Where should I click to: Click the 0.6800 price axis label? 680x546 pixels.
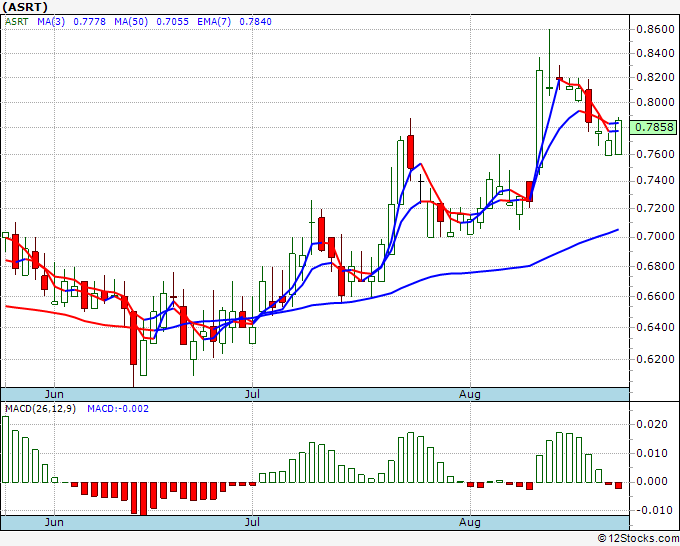655,266
